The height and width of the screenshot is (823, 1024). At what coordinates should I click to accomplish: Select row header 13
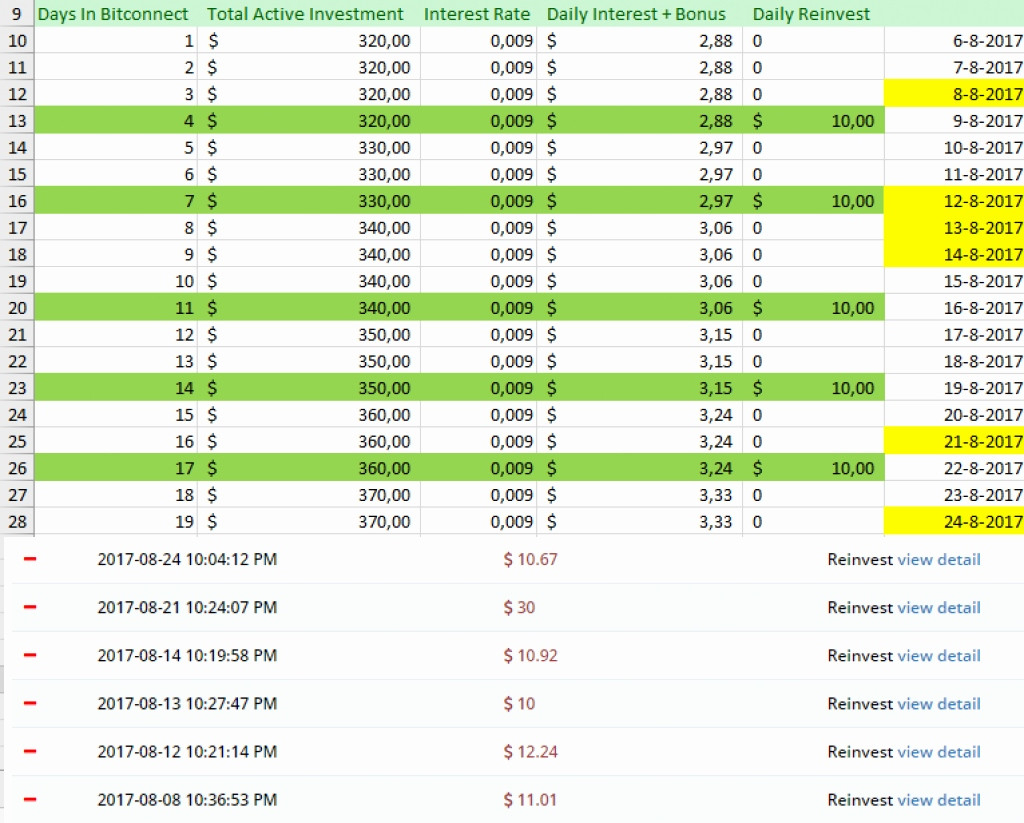pos(17,121)
